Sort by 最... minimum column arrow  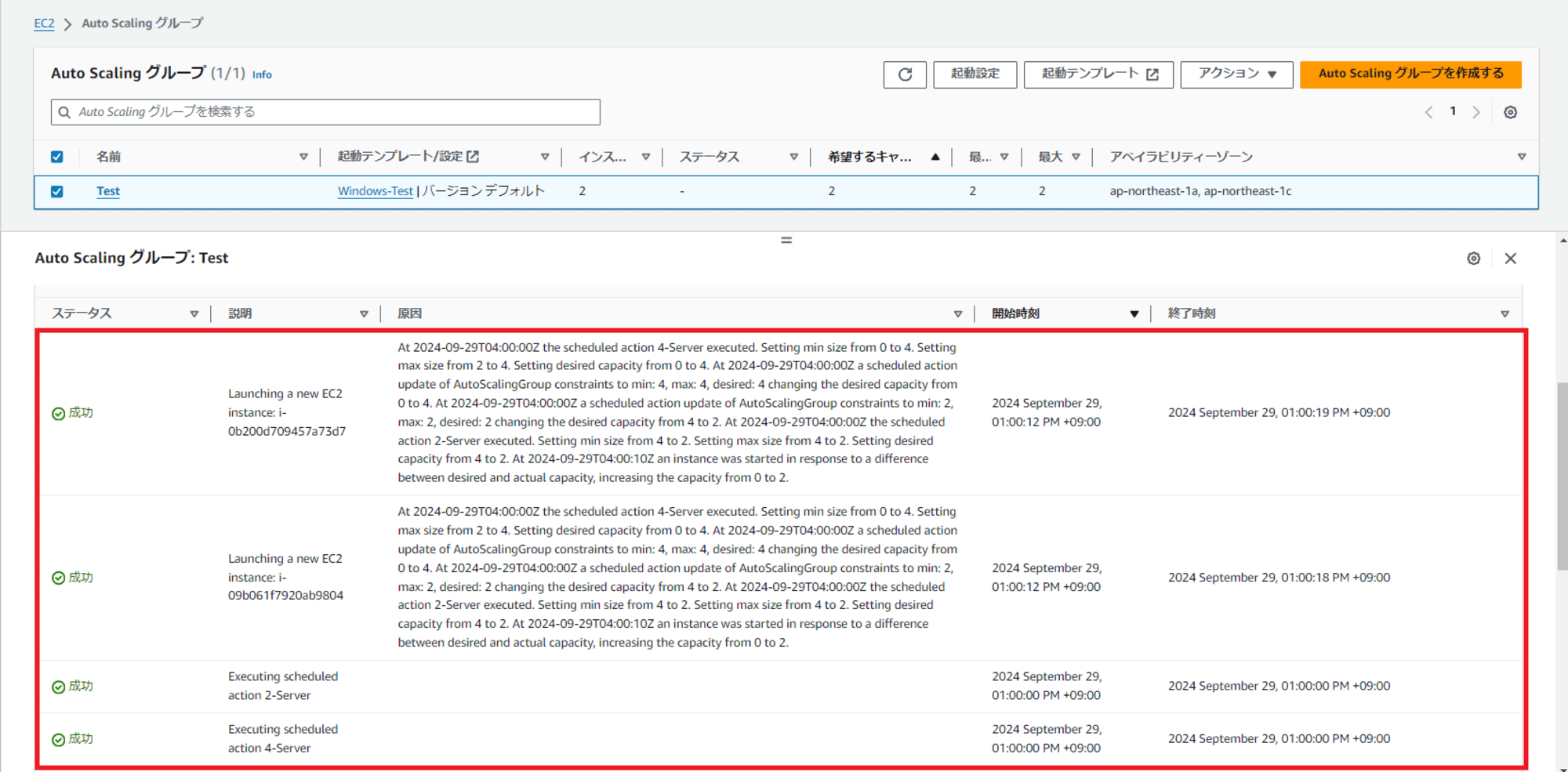tap(1004, 157)
